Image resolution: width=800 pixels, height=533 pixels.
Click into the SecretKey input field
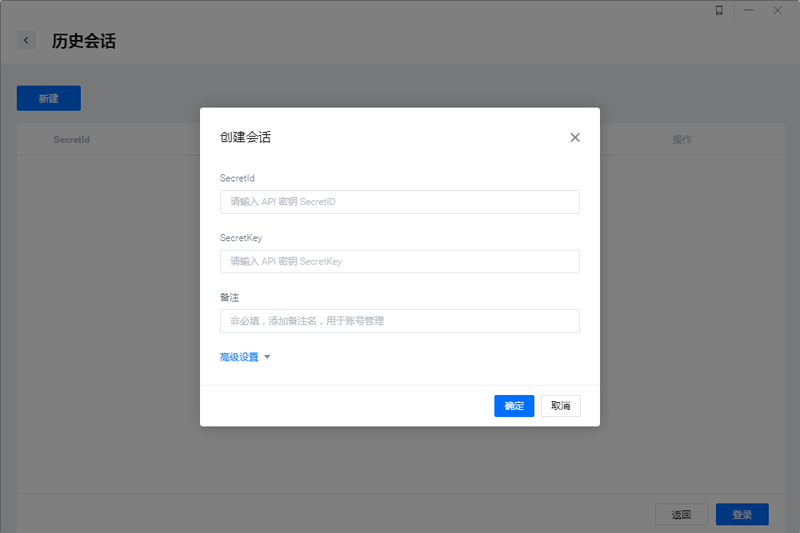pos(399,261)
